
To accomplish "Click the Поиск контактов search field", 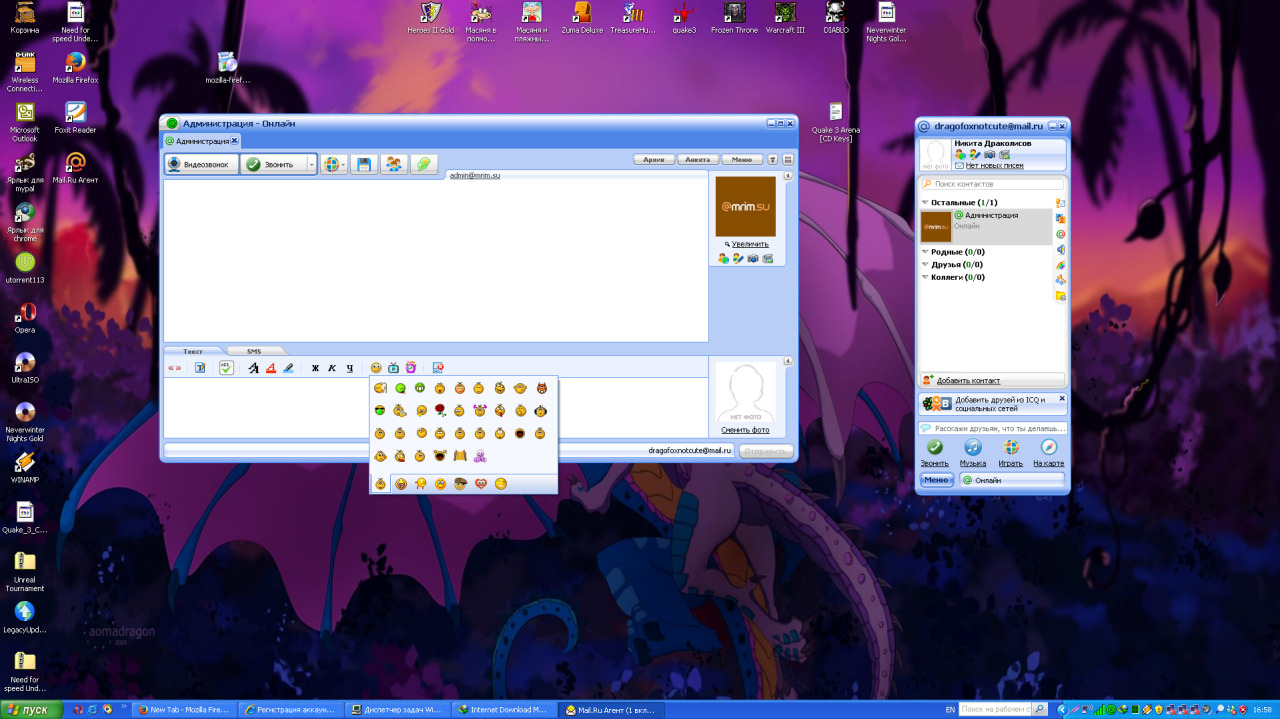I will tap(995, 184).
